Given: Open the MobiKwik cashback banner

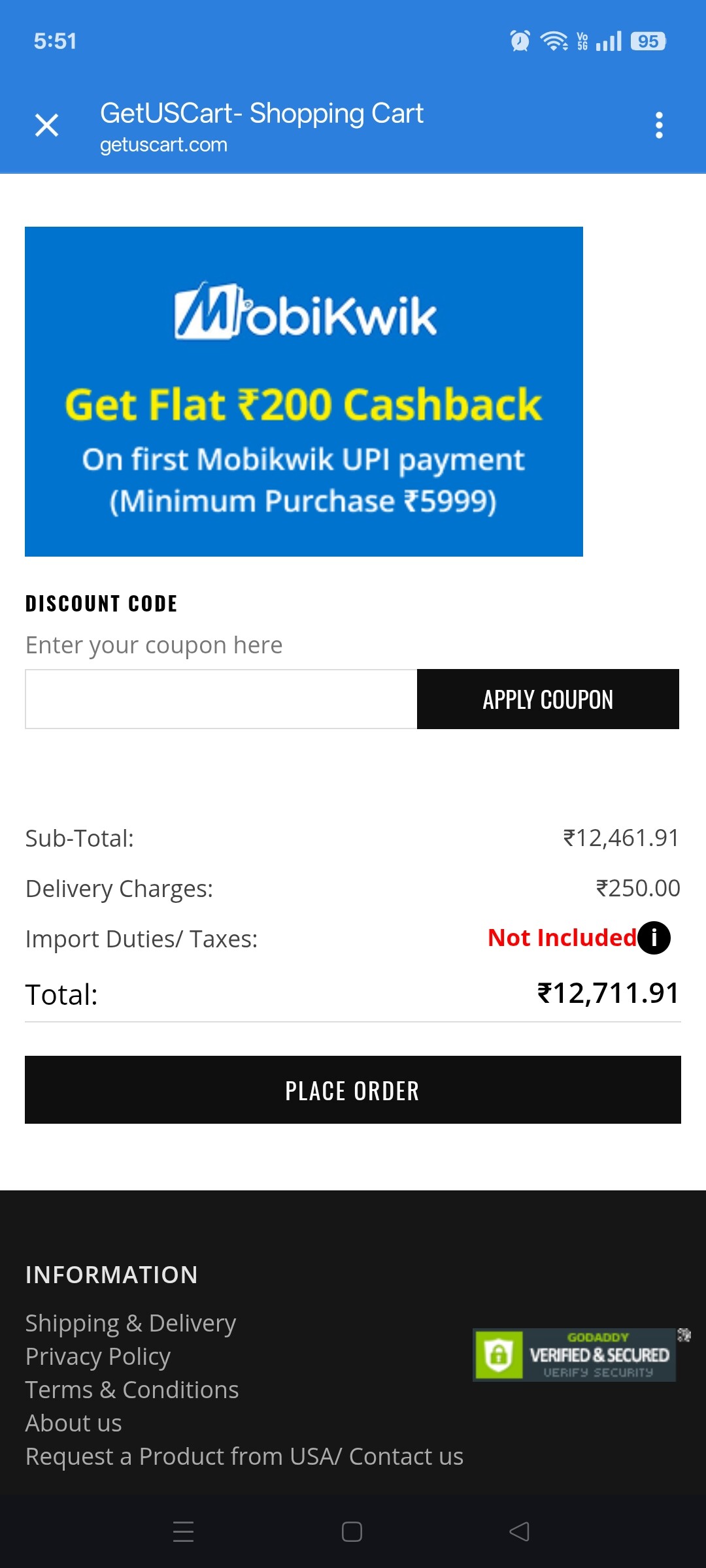Looking at the screenshot, I should point(304,391).
